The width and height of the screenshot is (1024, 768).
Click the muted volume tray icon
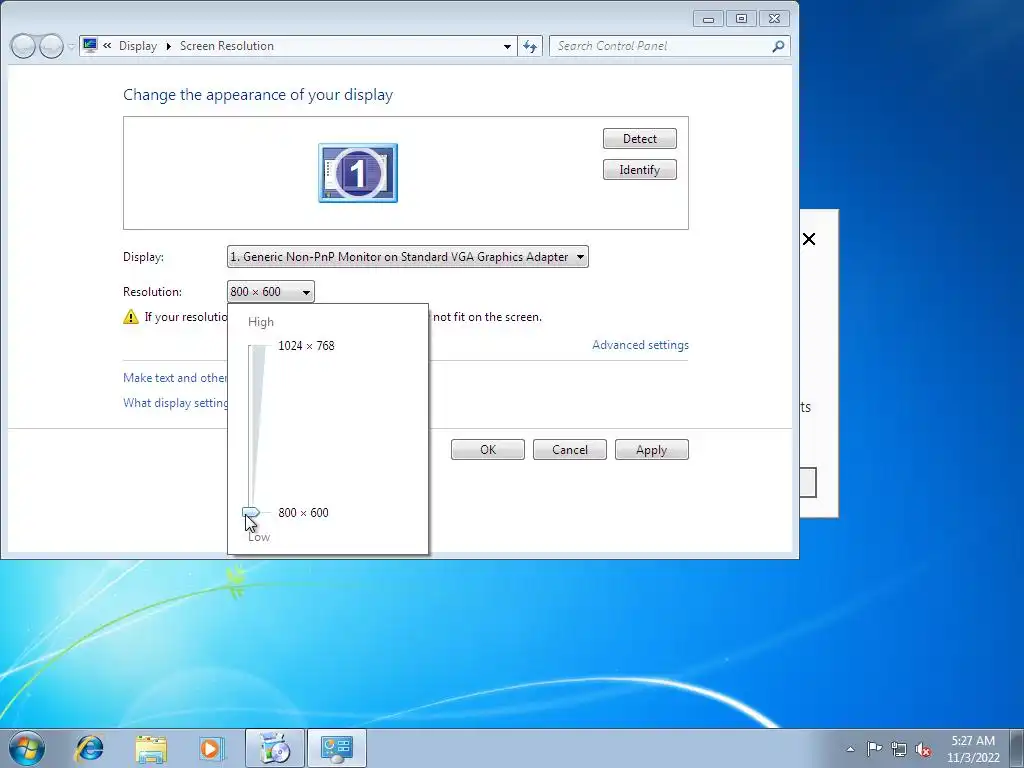click(923, 749)
